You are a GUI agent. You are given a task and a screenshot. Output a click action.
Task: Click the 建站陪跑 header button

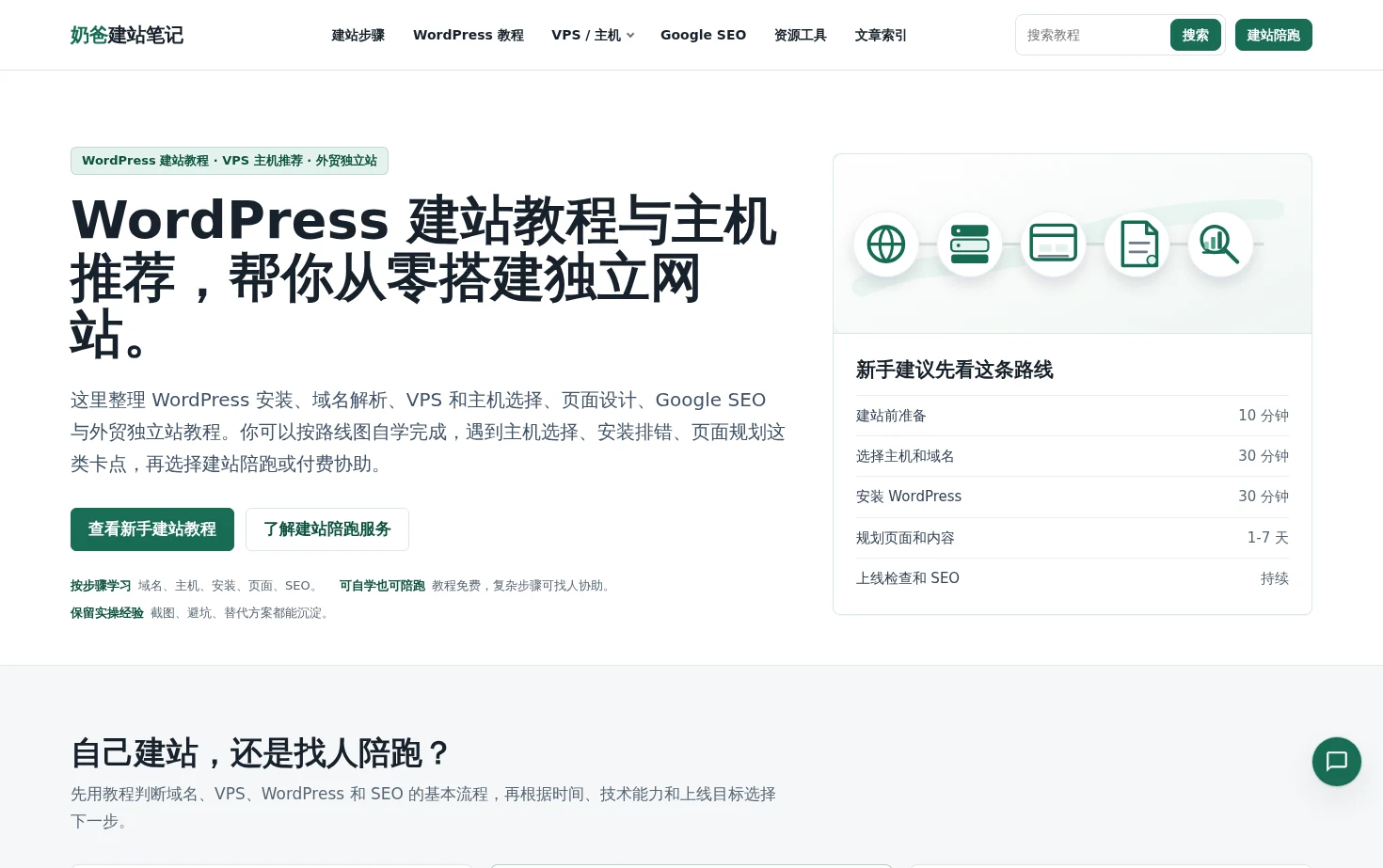pos(1274,35)
